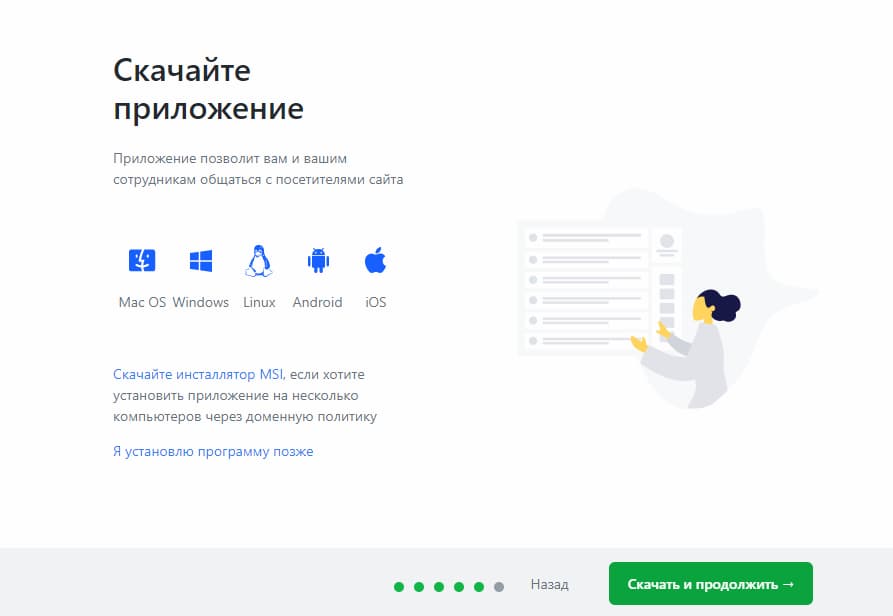Viewport: 893px width, 616px height.
Task: Click the Linux platform label
Action: (258, 302)
